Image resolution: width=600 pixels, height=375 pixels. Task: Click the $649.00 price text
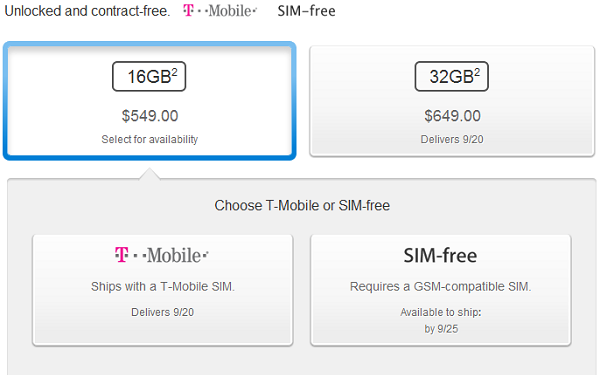point(452,116)
